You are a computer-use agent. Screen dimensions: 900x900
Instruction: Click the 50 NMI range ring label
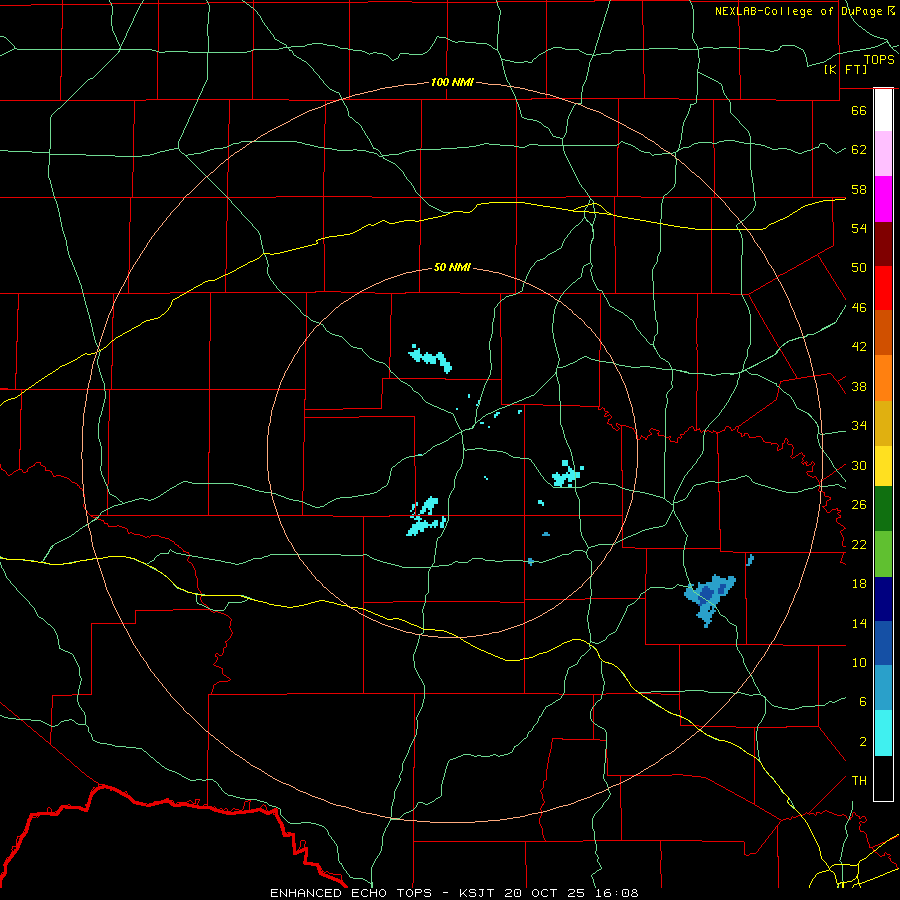pyautogui.click(x=452, y=267)
